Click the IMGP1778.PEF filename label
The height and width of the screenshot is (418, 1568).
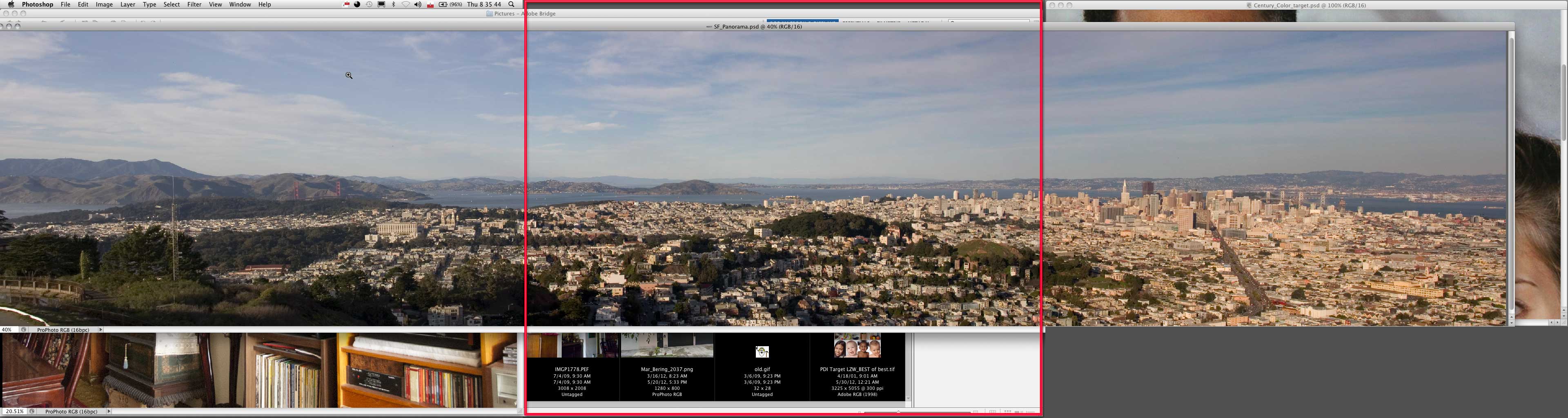[572, 369]
